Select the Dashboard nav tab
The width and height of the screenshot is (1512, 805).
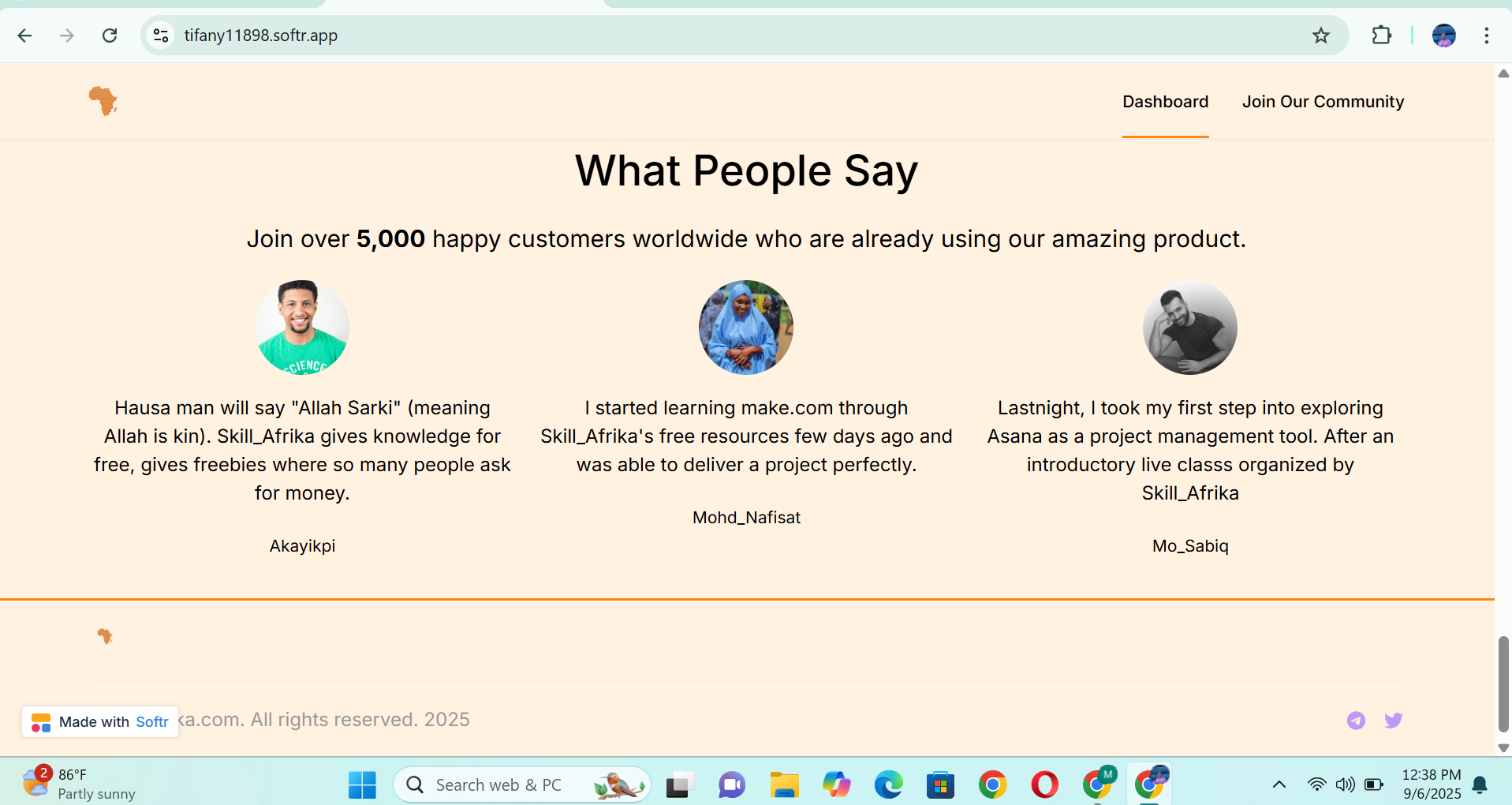pos(1165,102)
